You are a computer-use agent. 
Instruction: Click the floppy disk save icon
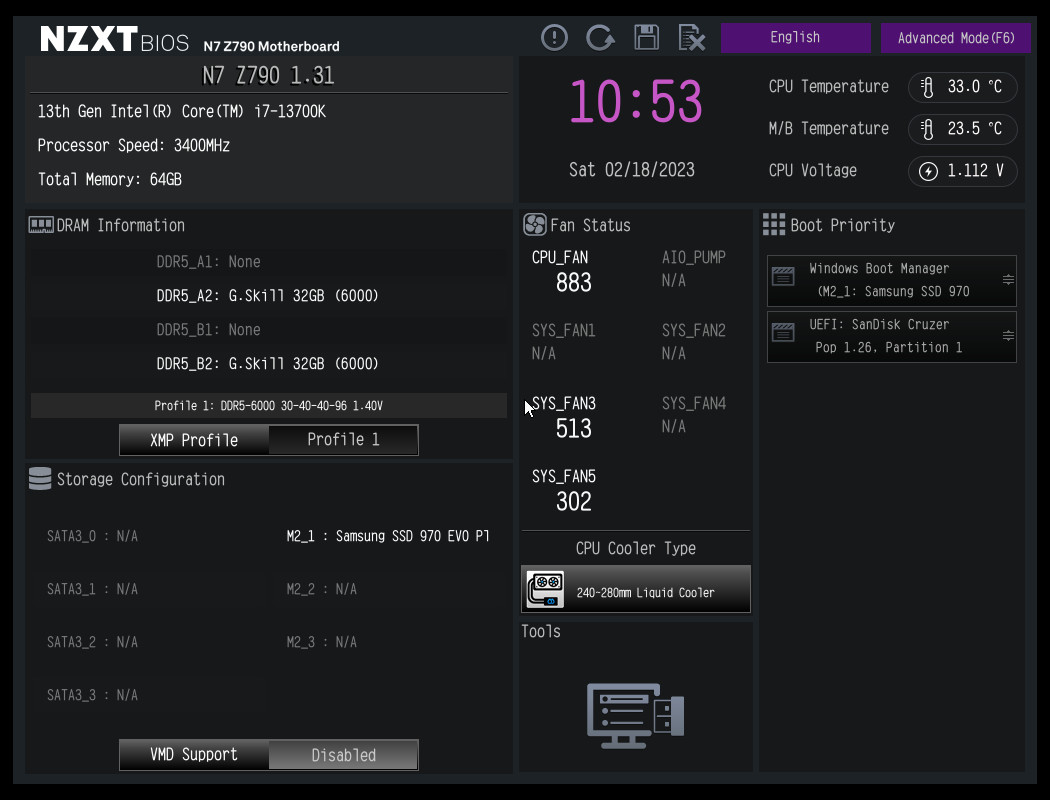[646, 38]
